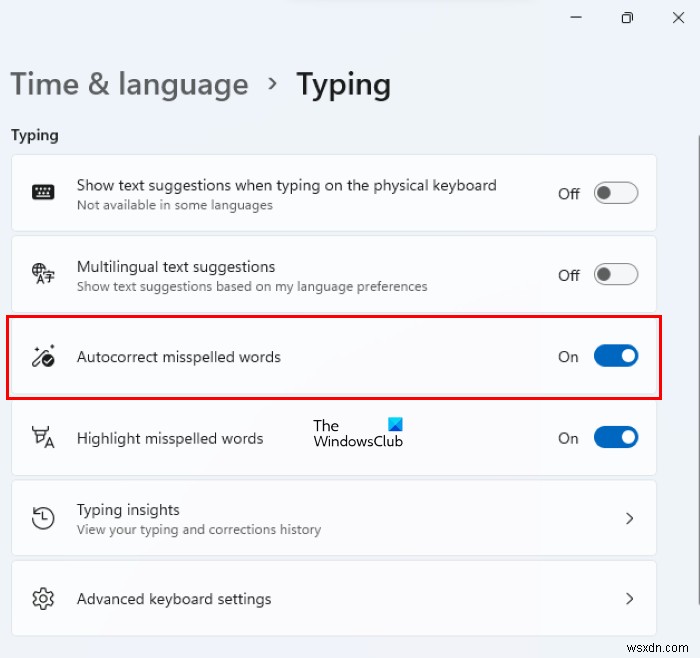Viewport: 700px width, 658px height.
Task: Click 'View your typing and corrections history'
Action: click(199, 529)
